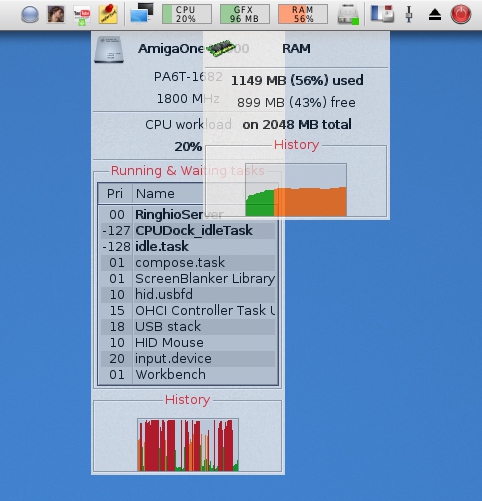
Task: Select the hid.usbfd row
Action: pyautogui.click(x=188, y=295)
